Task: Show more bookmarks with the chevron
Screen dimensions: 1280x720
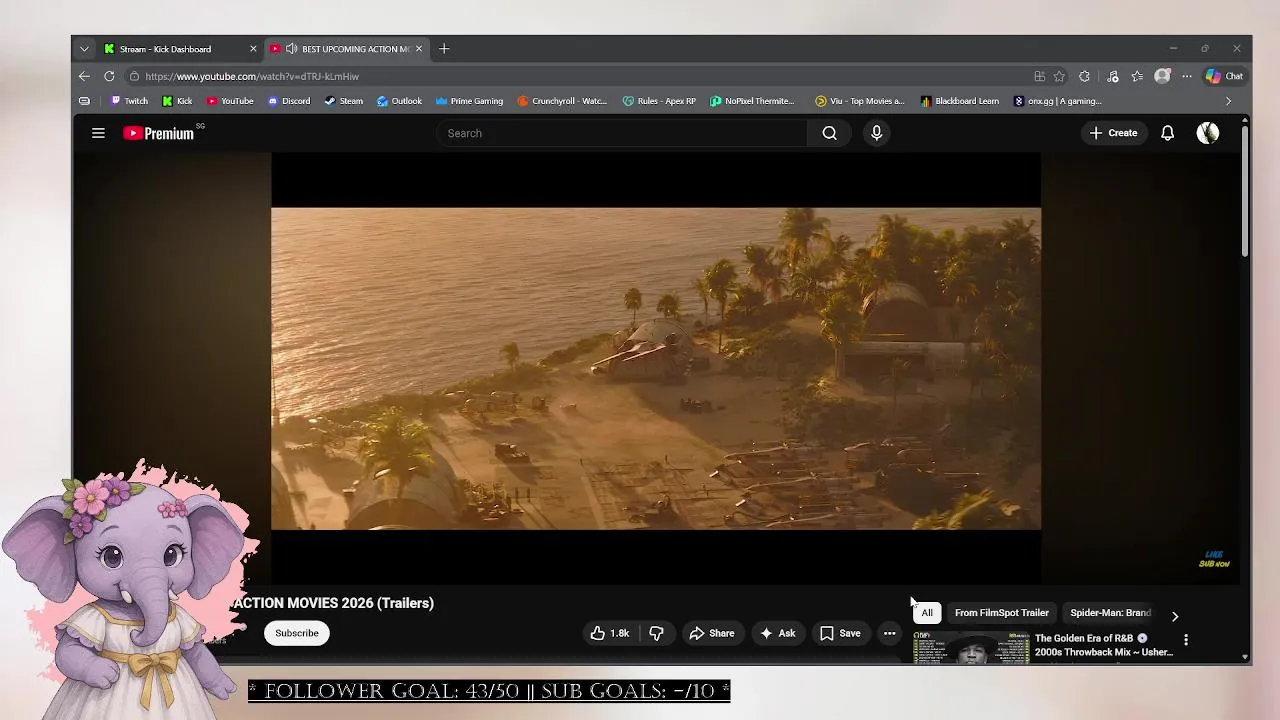Action: click(x=1228, y=101)
